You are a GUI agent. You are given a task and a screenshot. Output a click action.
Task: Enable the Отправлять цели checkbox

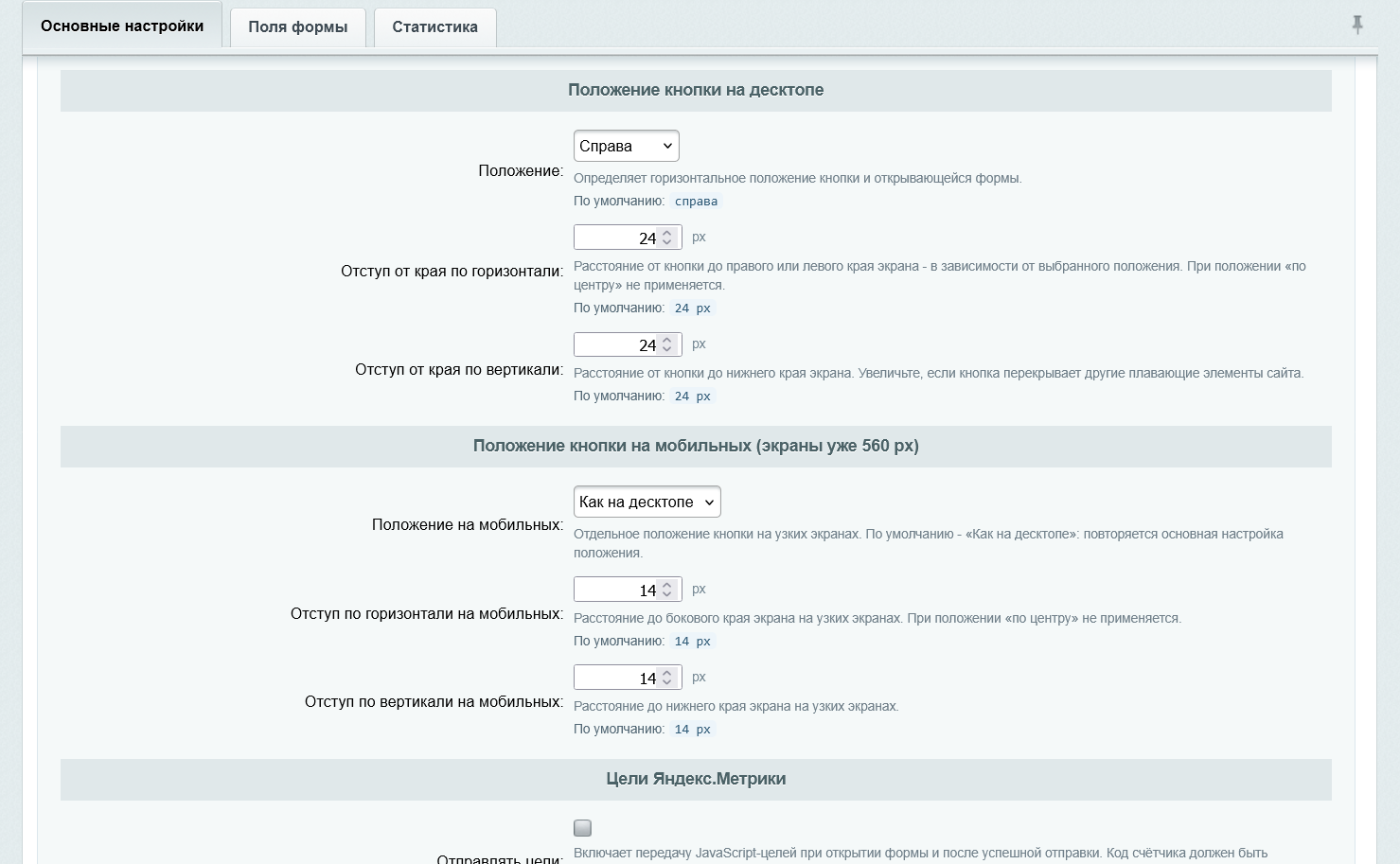pyautogui.click(x=582, y=828)
